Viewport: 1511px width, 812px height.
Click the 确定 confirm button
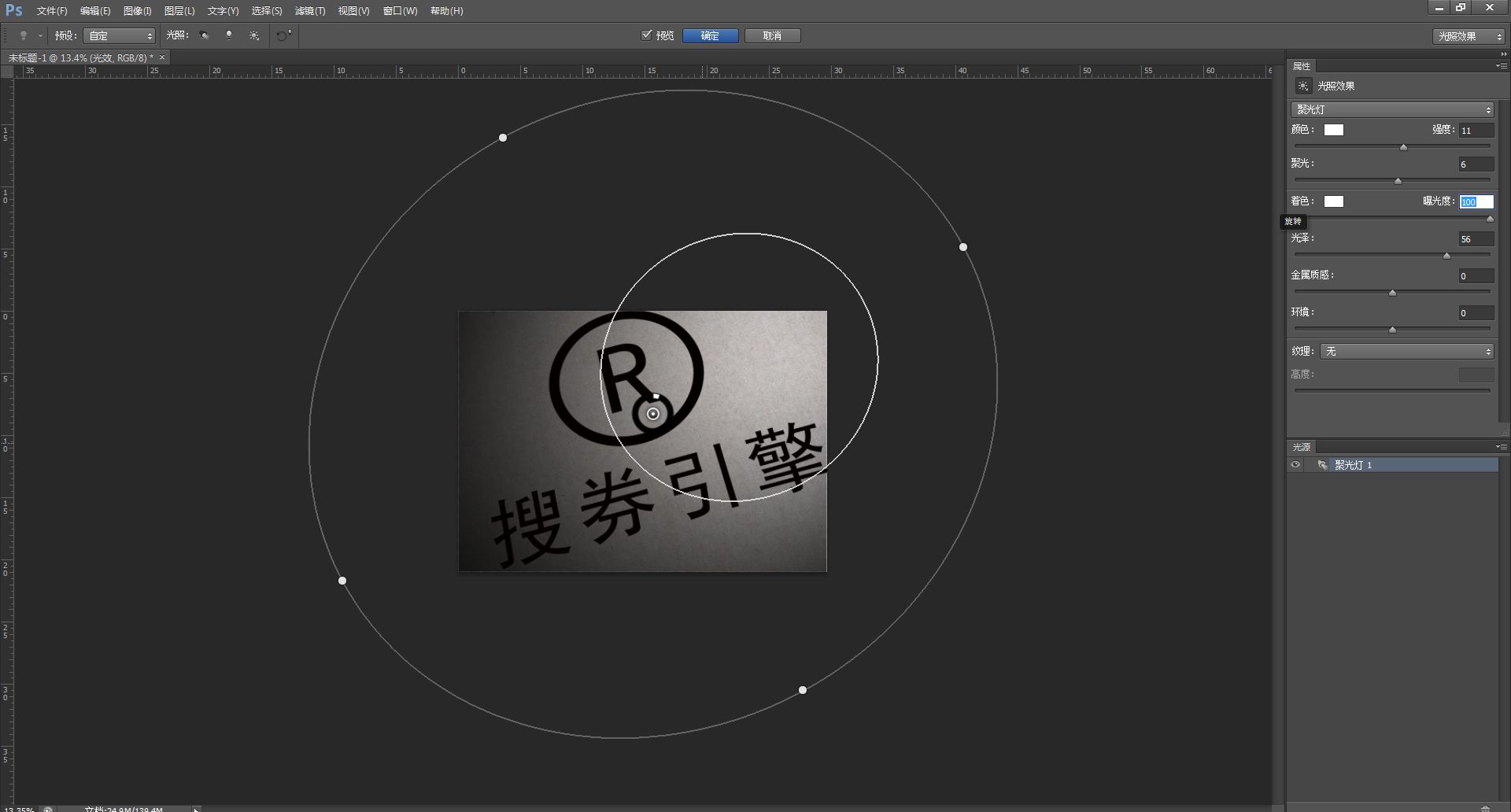tap(710, 35)
